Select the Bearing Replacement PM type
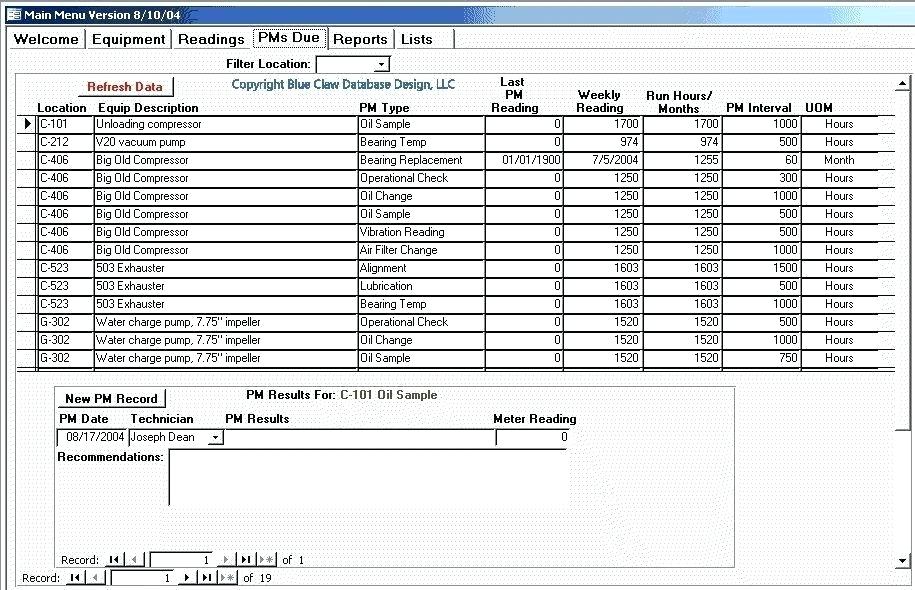 point(421,160)
